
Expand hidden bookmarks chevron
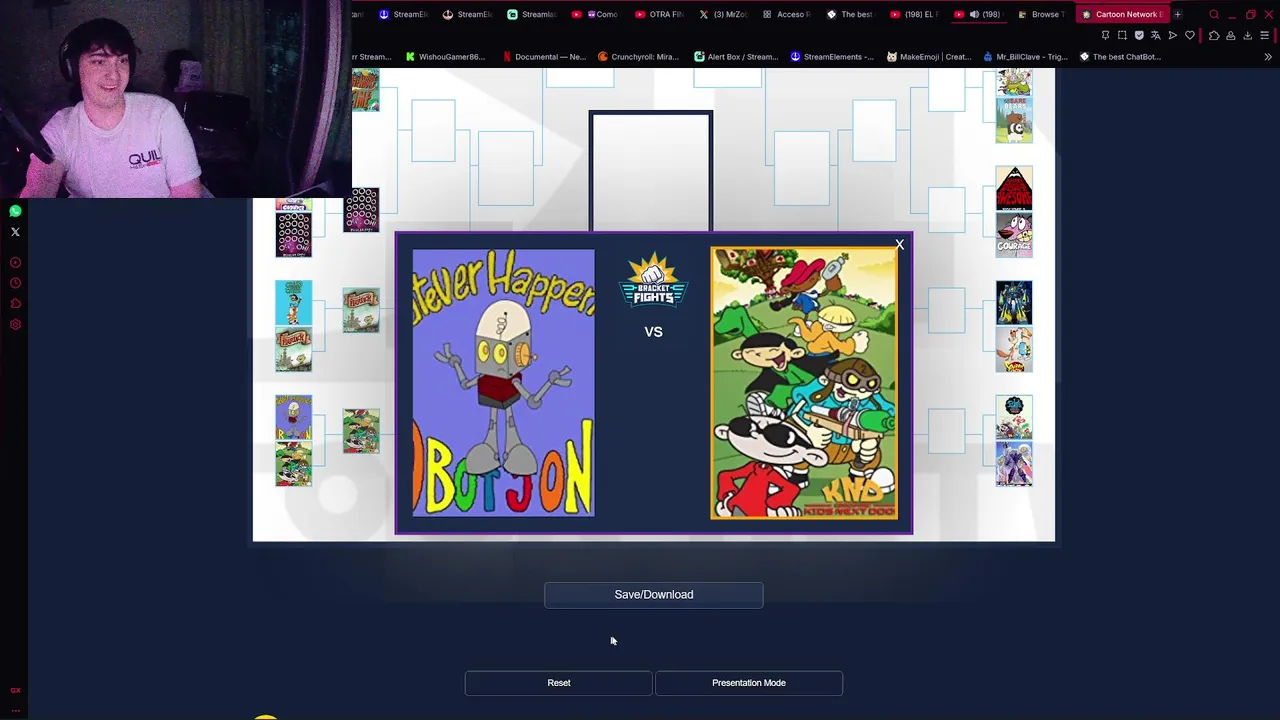click(x=1268, y=57)
